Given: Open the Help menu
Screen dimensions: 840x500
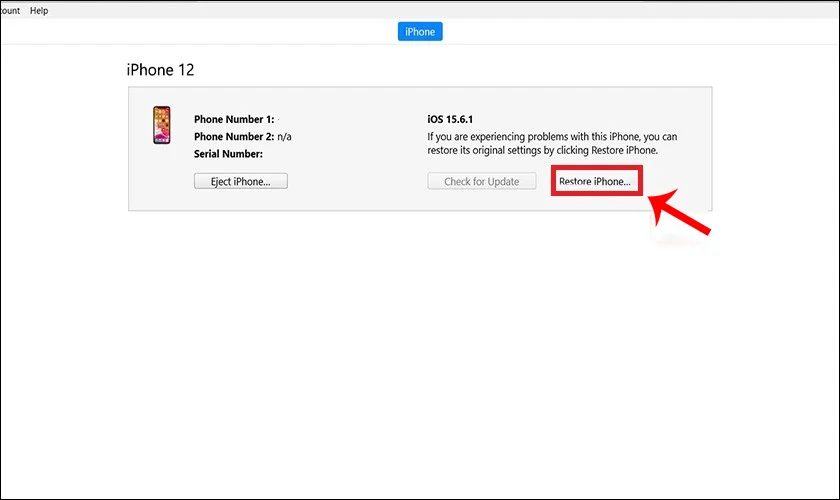Looking at the screenshot, I should pos(39,11).
